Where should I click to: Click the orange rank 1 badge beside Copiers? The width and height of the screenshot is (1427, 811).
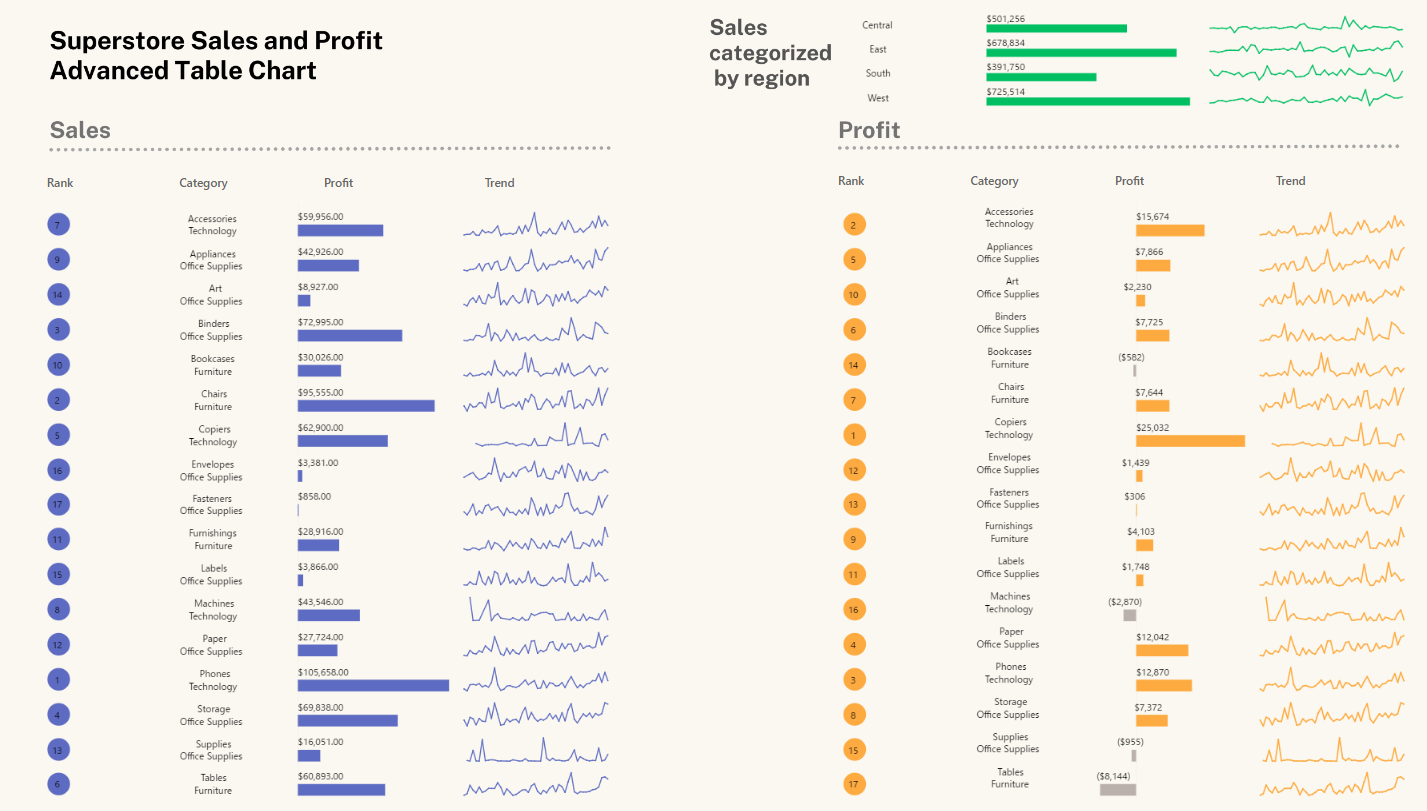pyautogui.click(x=853, y=435)
